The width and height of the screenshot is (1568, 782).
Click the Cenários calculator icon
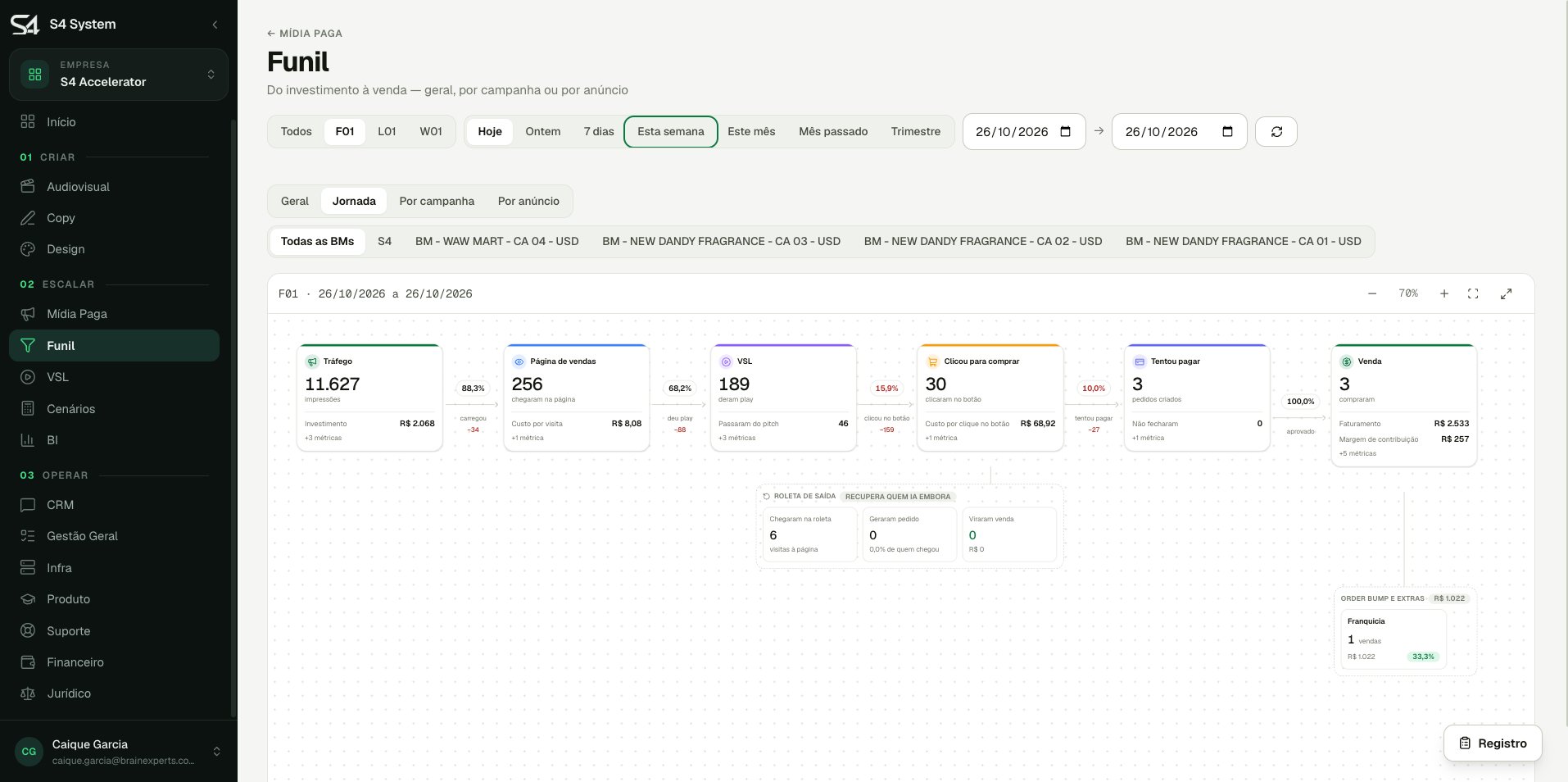pyautogui.click(x=28, y=408)
